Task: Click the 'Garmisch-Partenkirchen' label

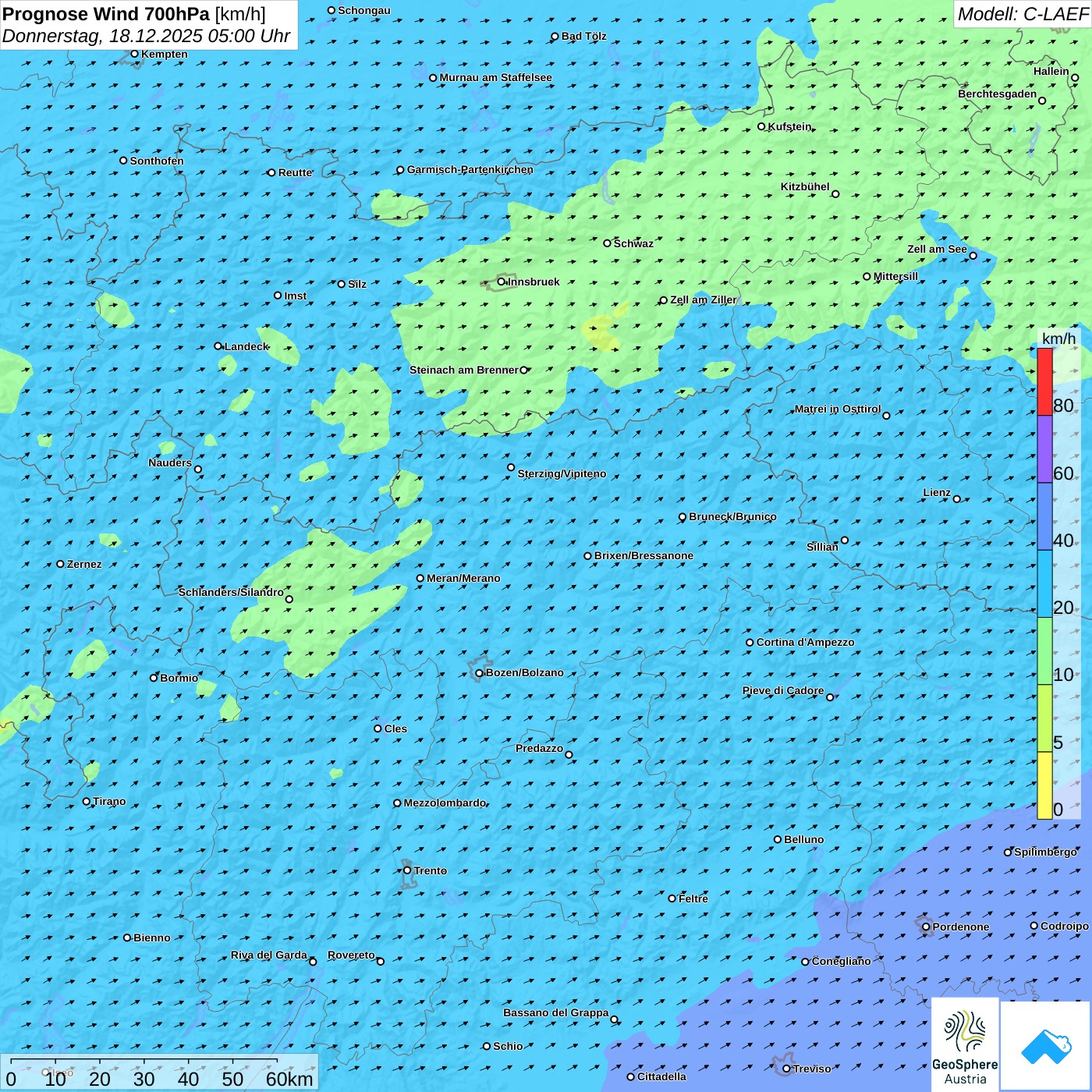Action: point(470,169)
